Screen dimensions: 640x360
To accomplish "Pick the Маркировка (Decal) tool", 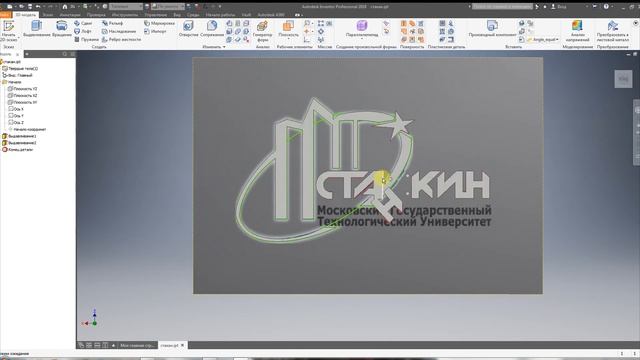I will (x=159, y=23).
